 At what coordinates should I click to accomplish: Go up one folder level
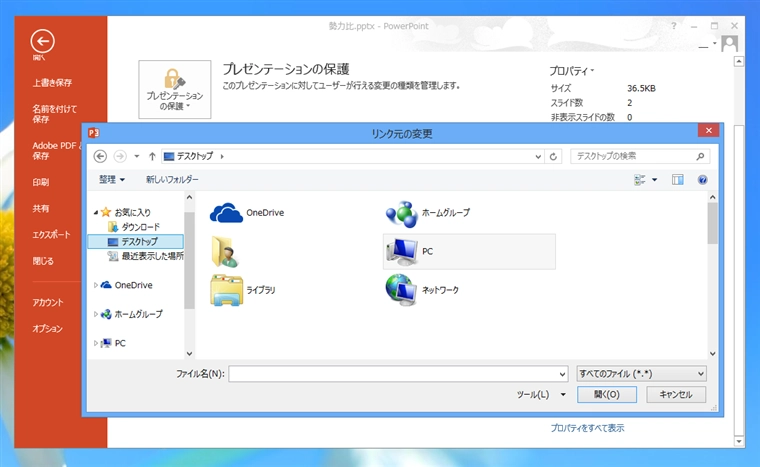tap(152, 156)
